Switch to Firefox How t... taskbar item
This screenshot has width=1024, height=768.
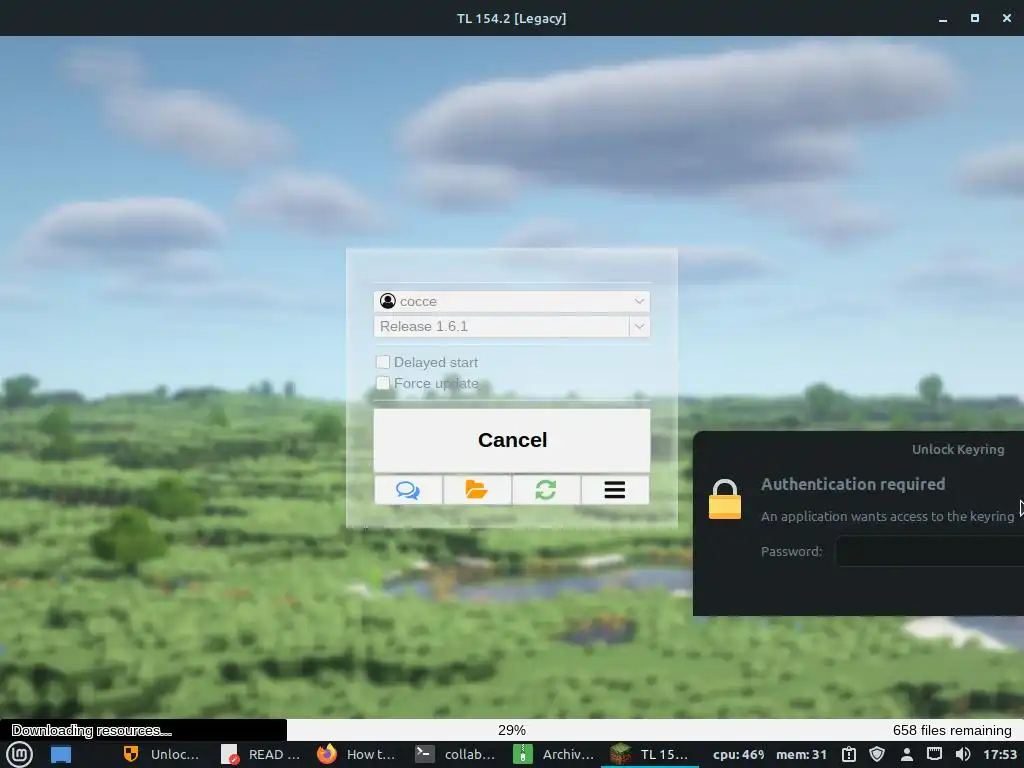357,754
